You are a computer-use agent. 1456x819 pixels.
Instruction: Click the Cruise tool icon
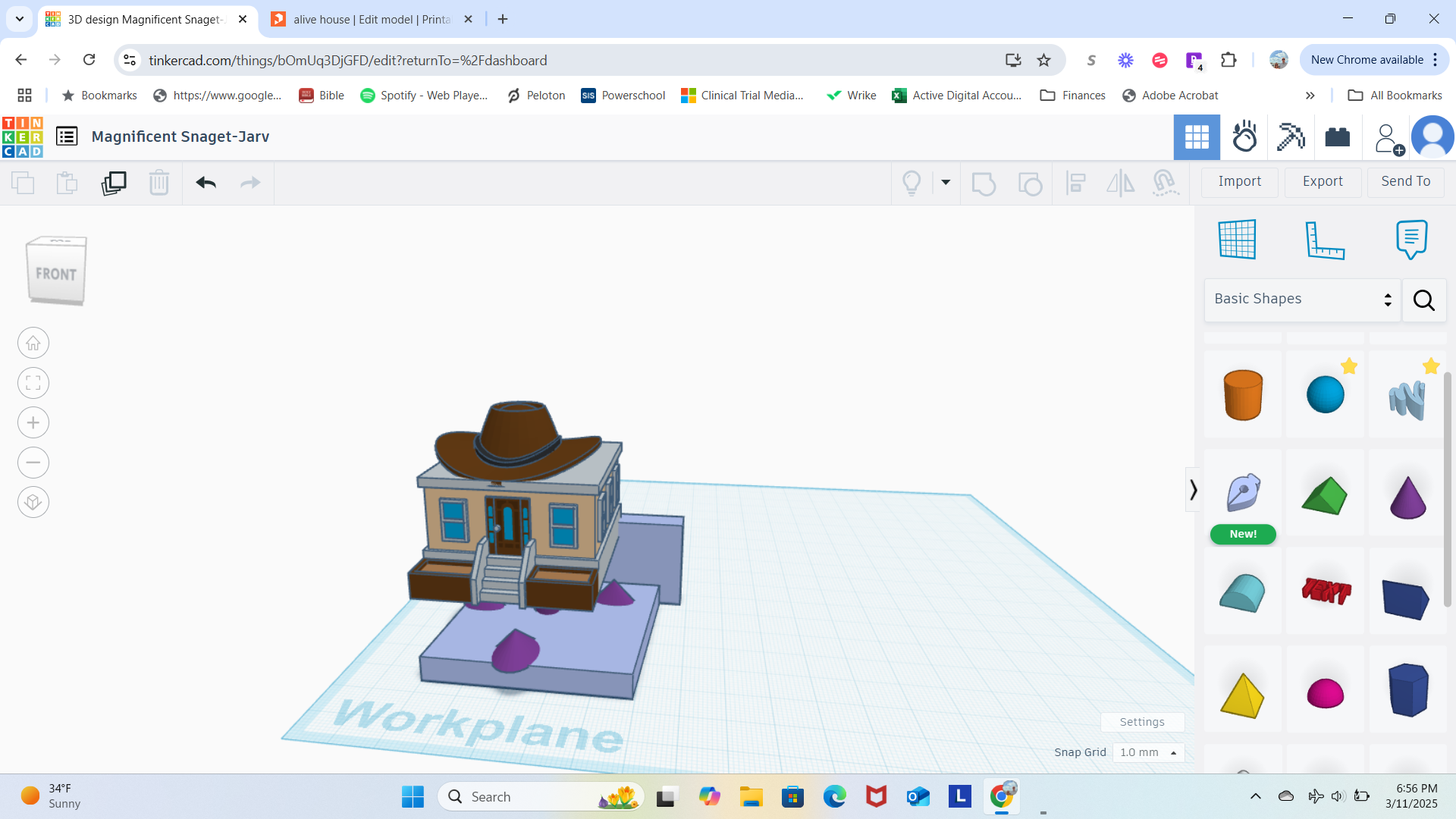(1166, 183)
